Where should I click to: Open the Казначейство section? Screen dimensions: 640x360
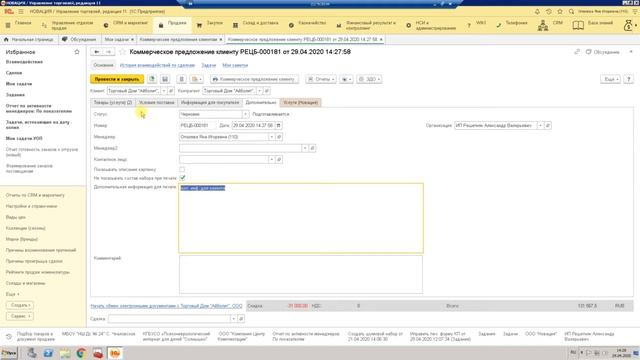(307, 25)
